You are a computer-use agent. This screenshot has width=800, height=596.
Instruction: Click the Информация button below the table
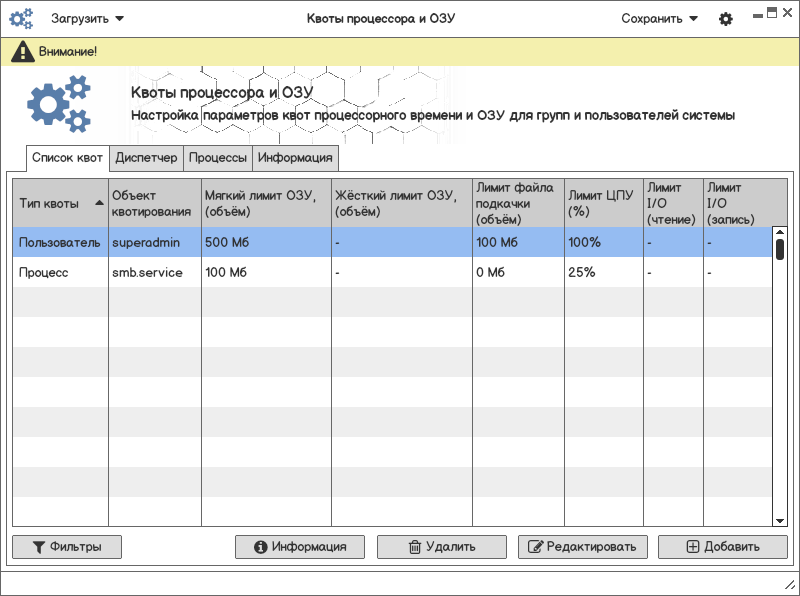click(300, 547)
